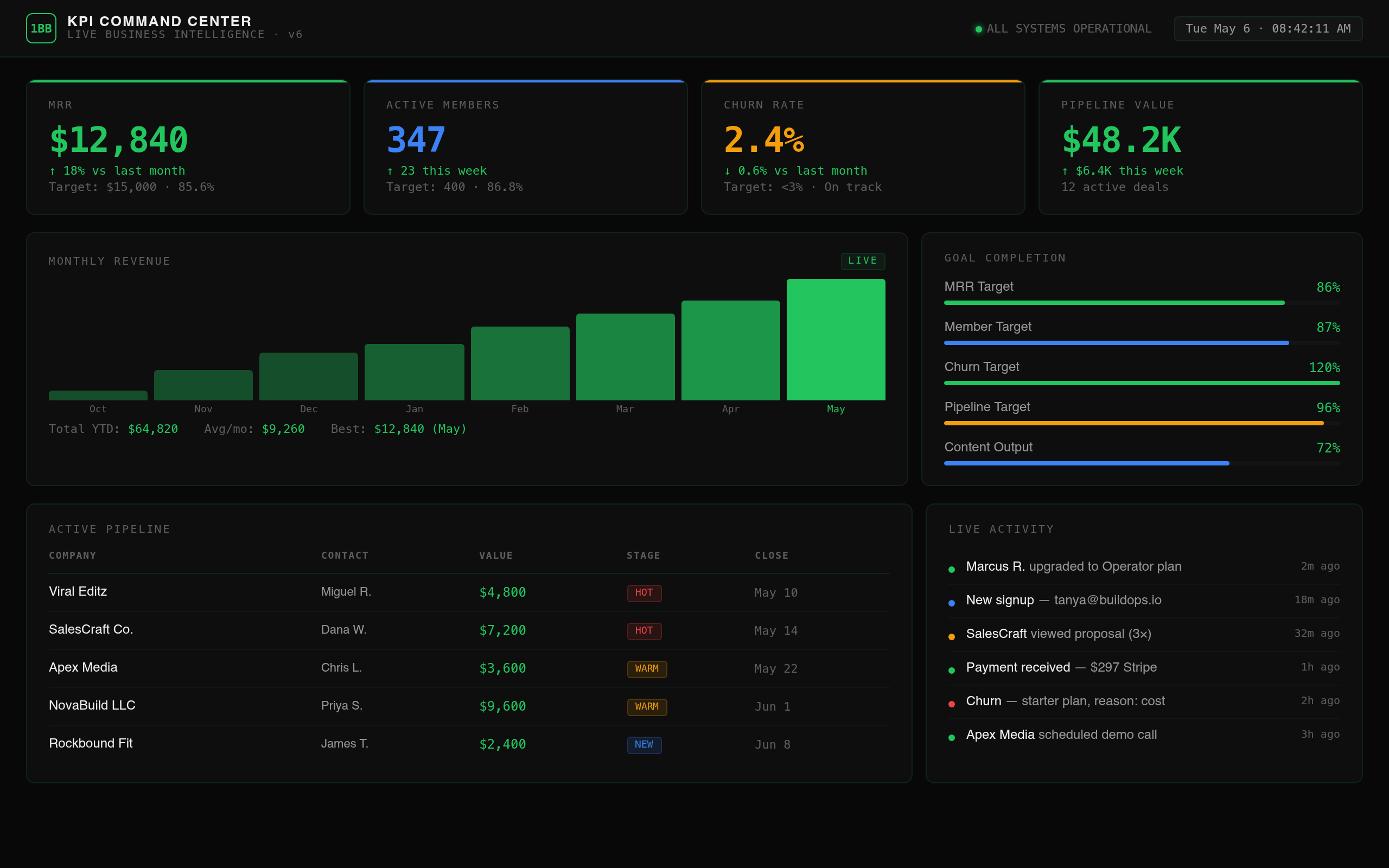This screenshot has width=1389, height=868.
Task: Open the MRR $12,840 card
Action: point(188,147)
